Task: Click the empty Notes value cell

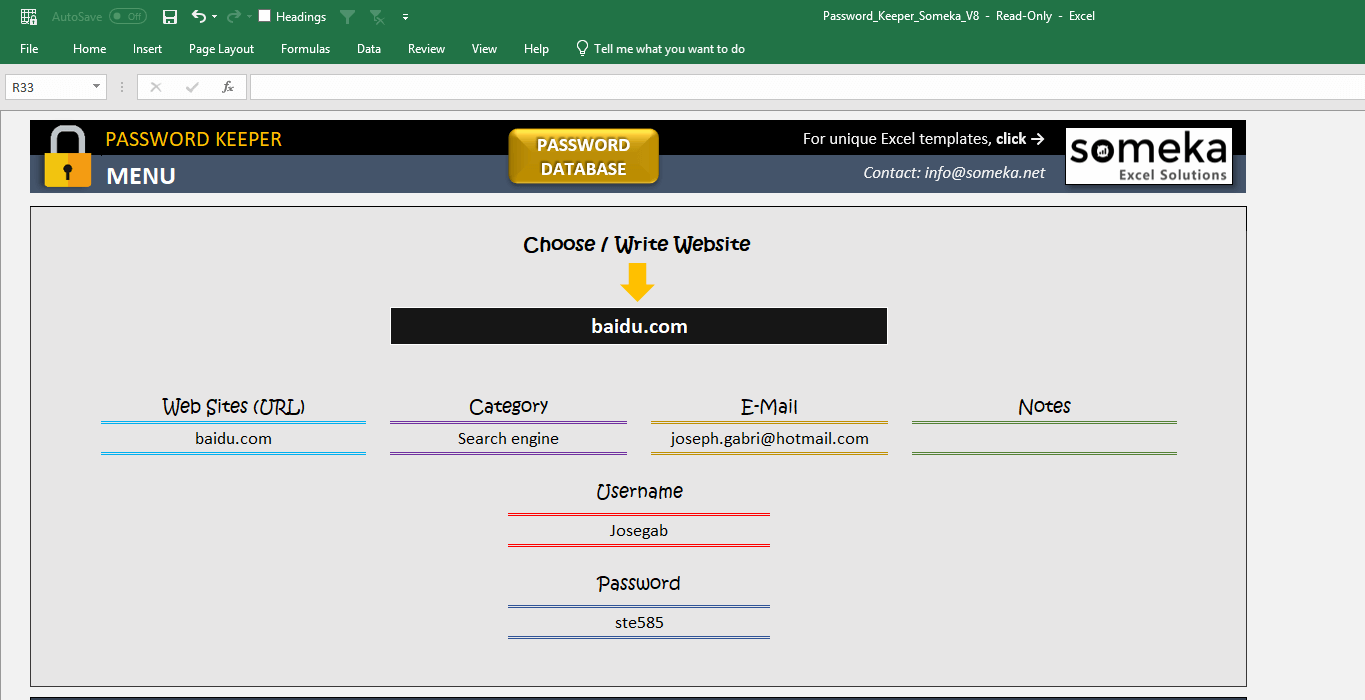Action: 1044,439
